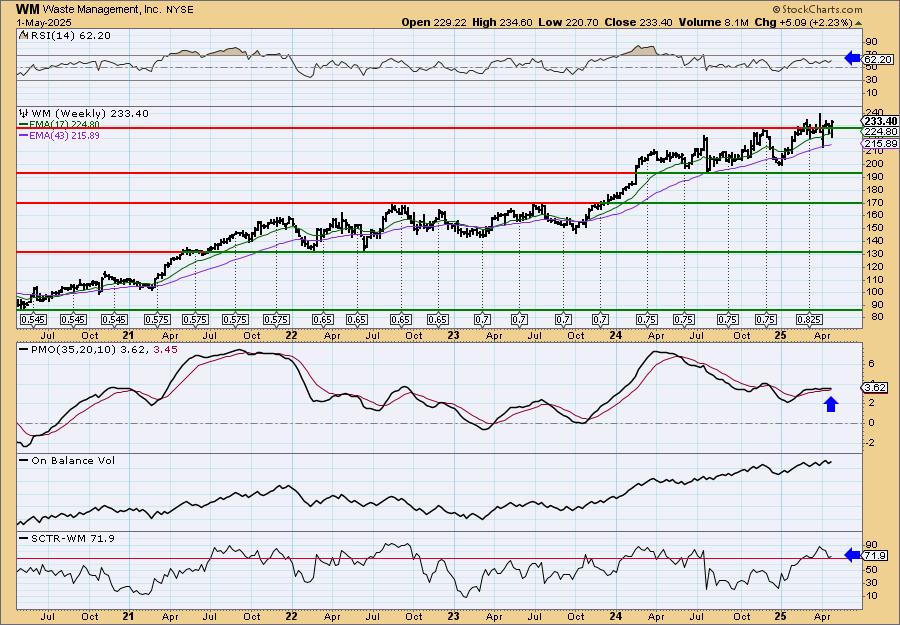The image size is (900, 625).
Task: Click the -2 label on PMO axis
Action: (x=870, y=442)
